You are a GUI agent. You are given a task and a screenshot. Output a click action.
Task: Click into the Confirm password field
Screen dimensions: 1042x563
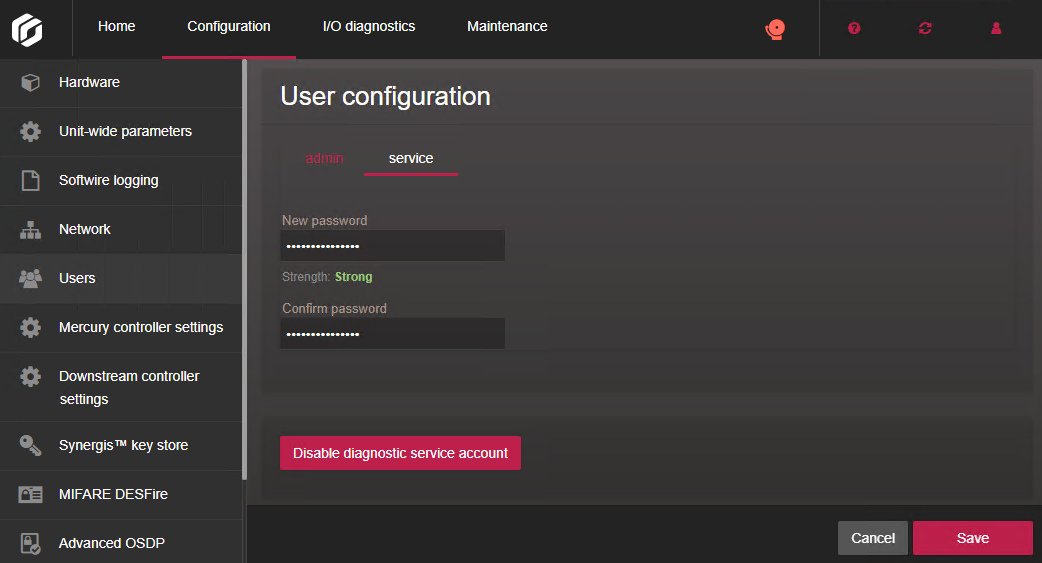click(392, 334)
